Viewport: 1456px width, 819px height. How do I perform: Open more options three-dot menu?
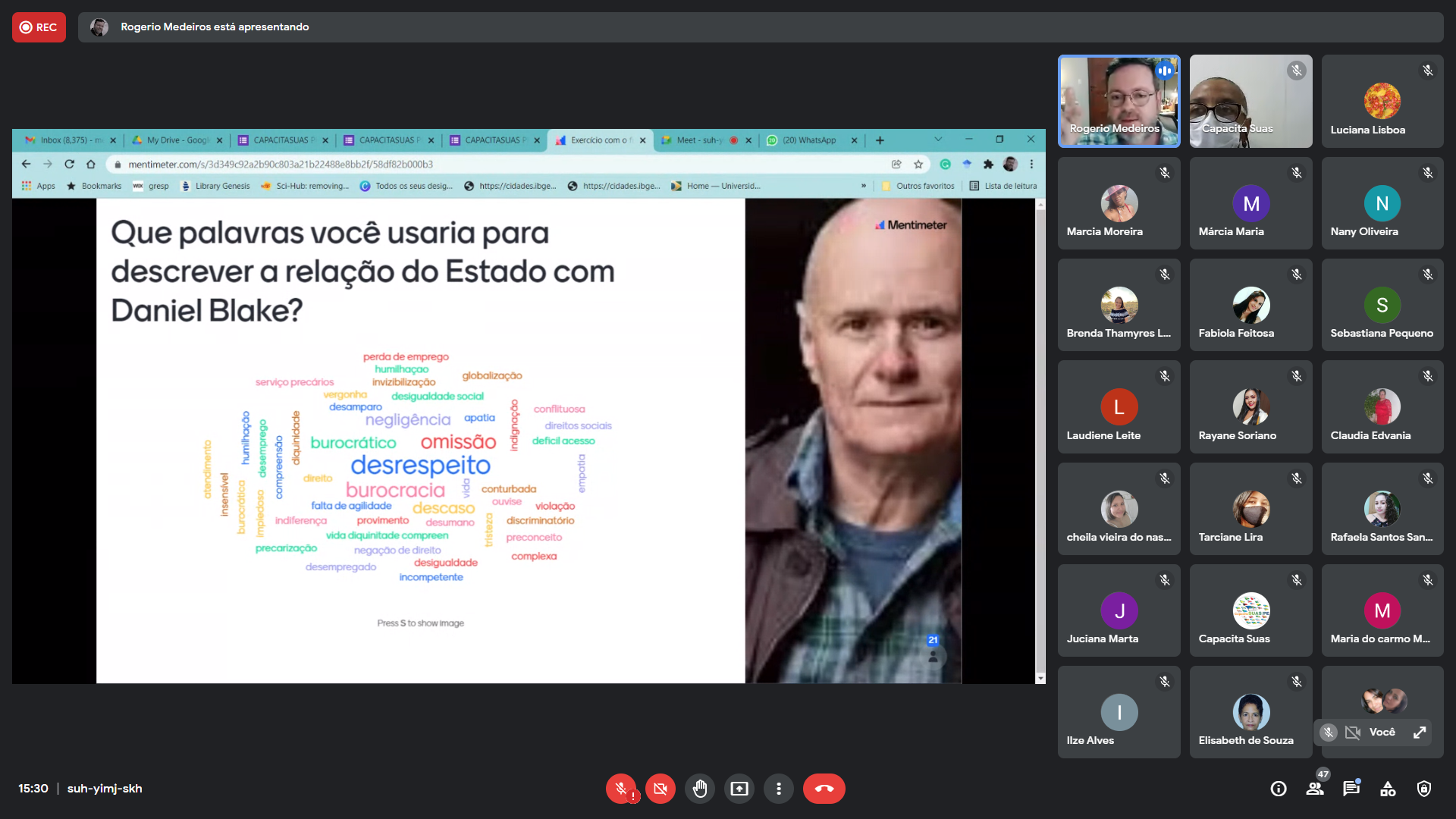(778, 789)
